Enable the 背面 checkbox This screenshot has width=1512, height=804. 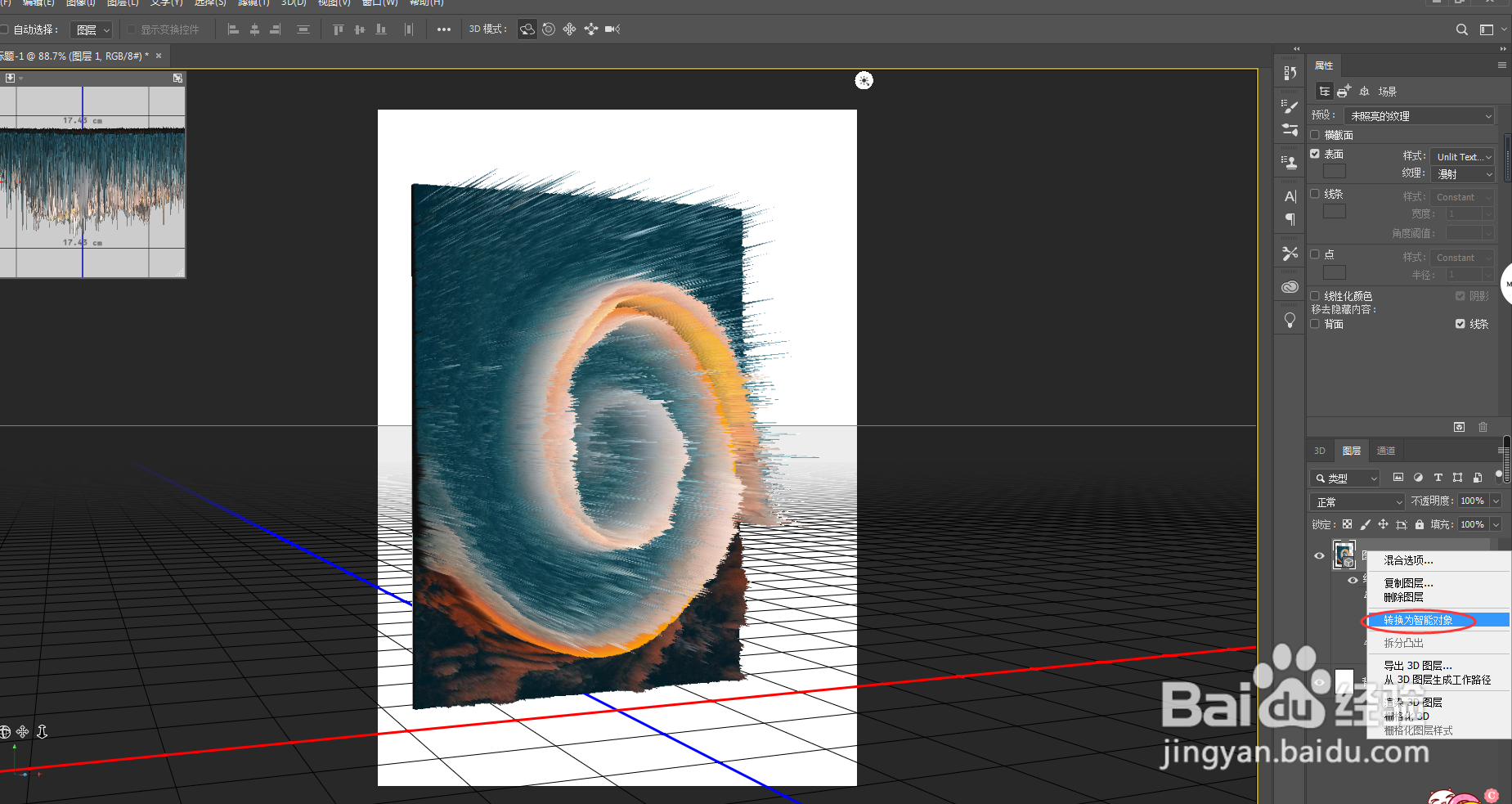coord(1315,324)
